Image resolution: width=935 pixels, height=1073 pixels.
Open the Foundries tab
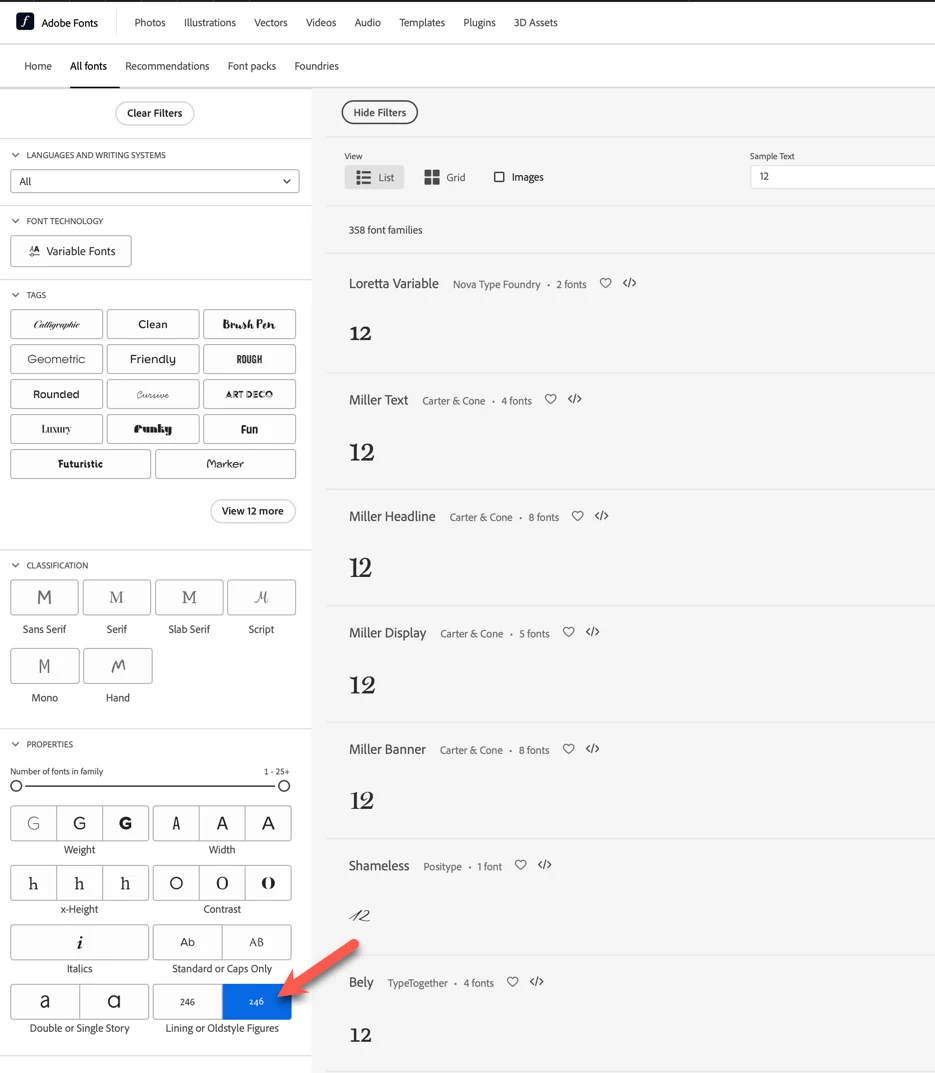click(316, 66)
